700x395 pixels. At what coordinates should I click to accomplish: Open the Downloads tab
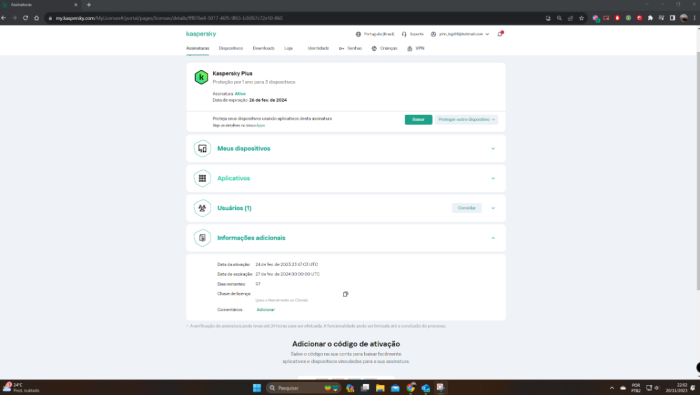[x=263, y=48]
